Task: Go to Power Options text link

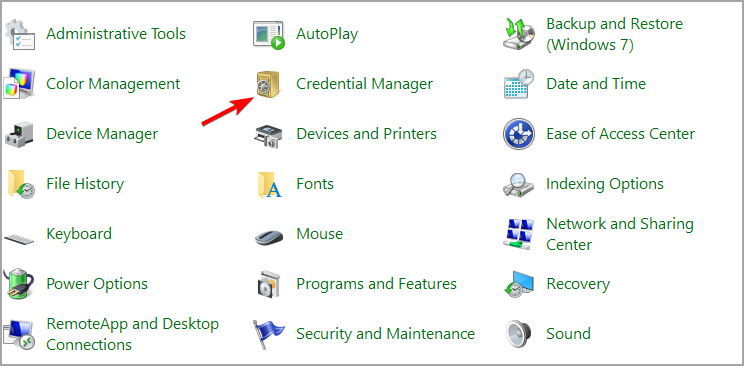Action: click(97, 284)
